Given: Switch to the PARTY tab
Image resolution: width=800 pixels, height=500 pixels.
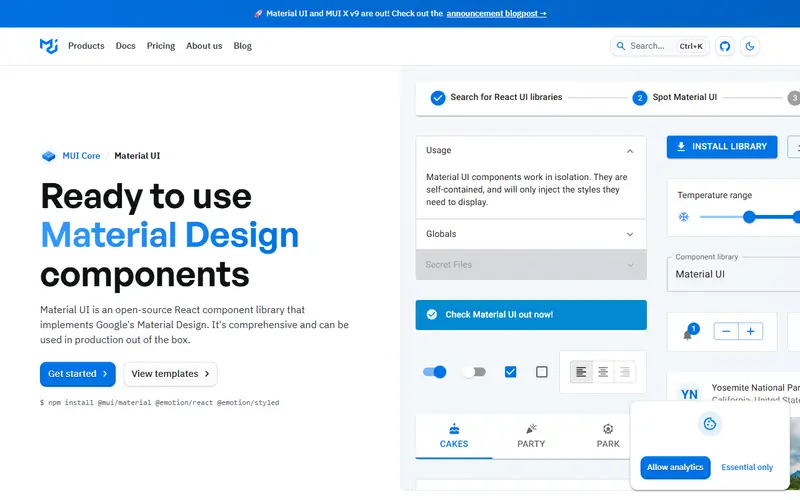Looking at the screenshot, I should [x=531, y=436].
